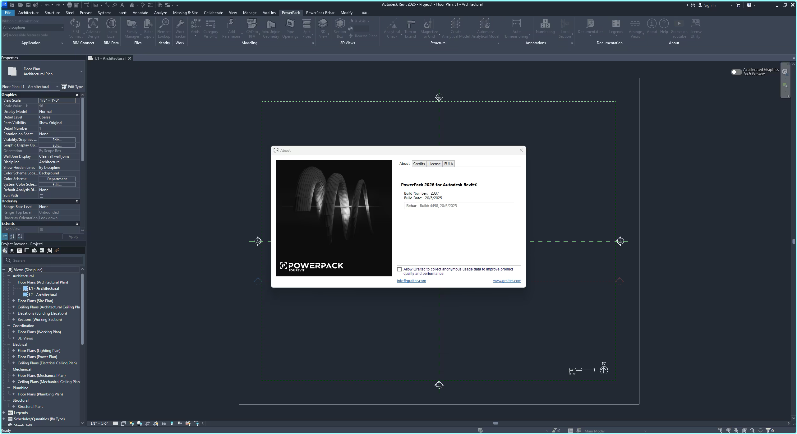Click the Section Box ribbon icon
Screen dimensions: 797x434
point(340,25)
